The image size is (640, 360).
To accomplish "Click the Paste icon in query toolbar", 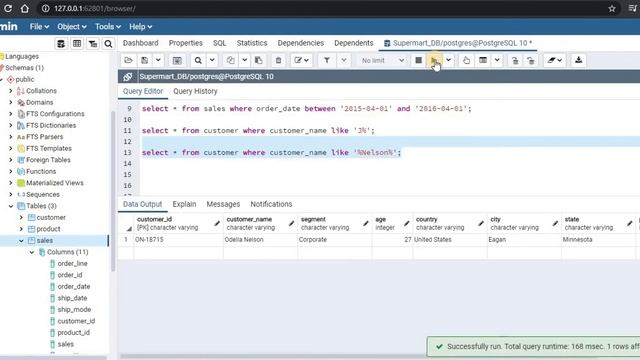I will pos(258,60).
